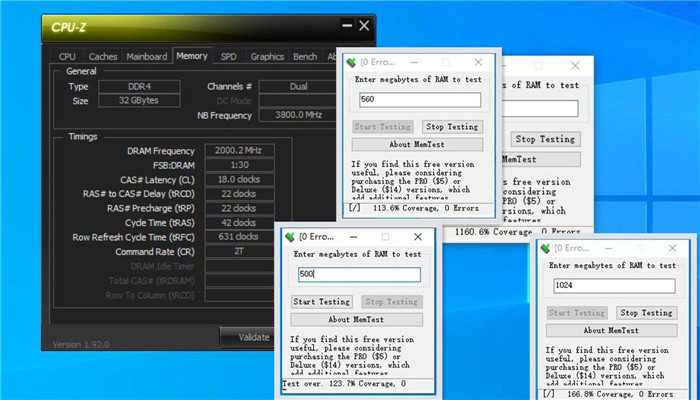
Task: Open the Caches tab
Action: point(102,57)
